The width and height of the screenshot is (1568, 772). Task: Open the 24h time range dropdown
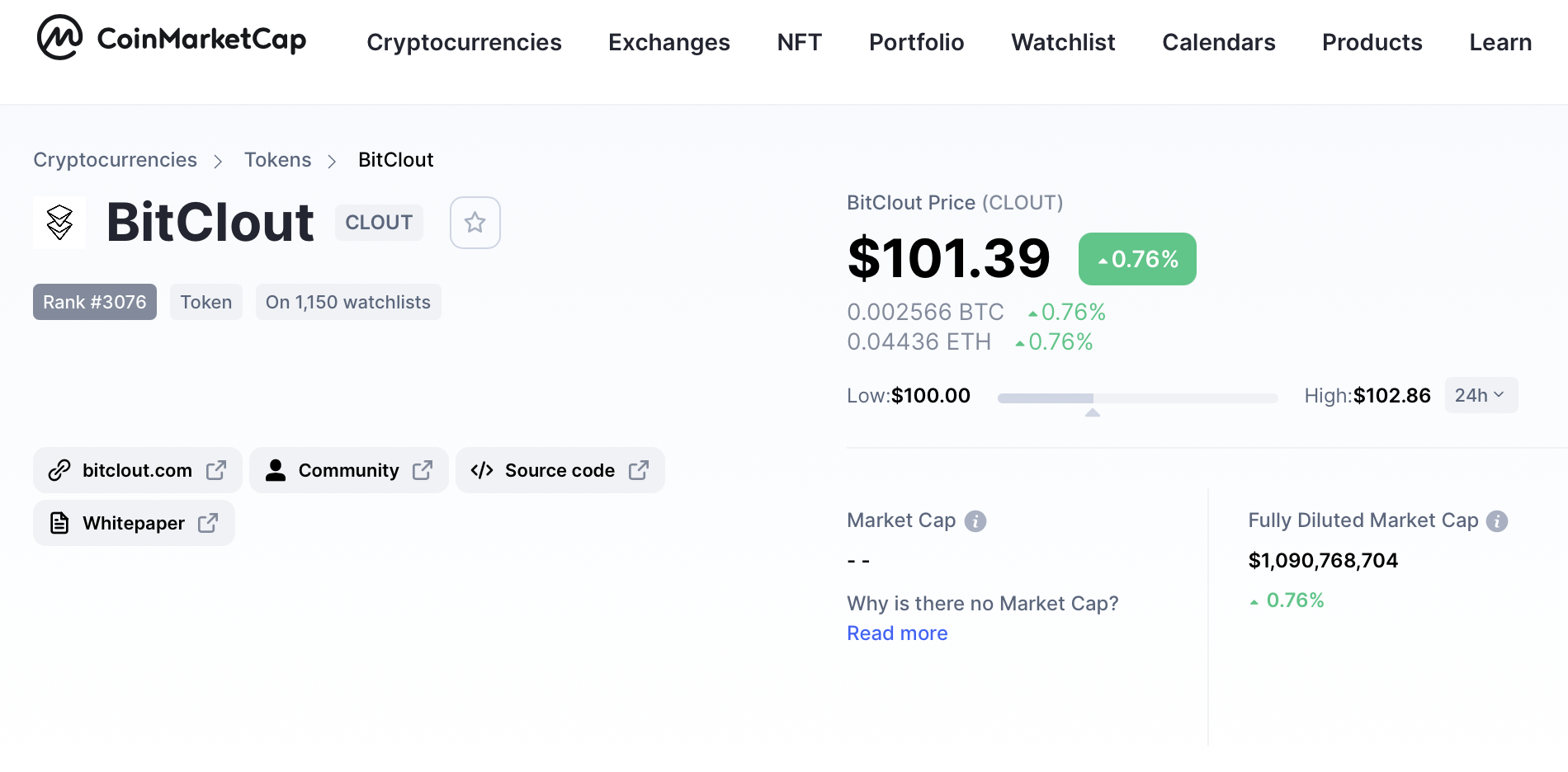click(x=1481, y=395)
